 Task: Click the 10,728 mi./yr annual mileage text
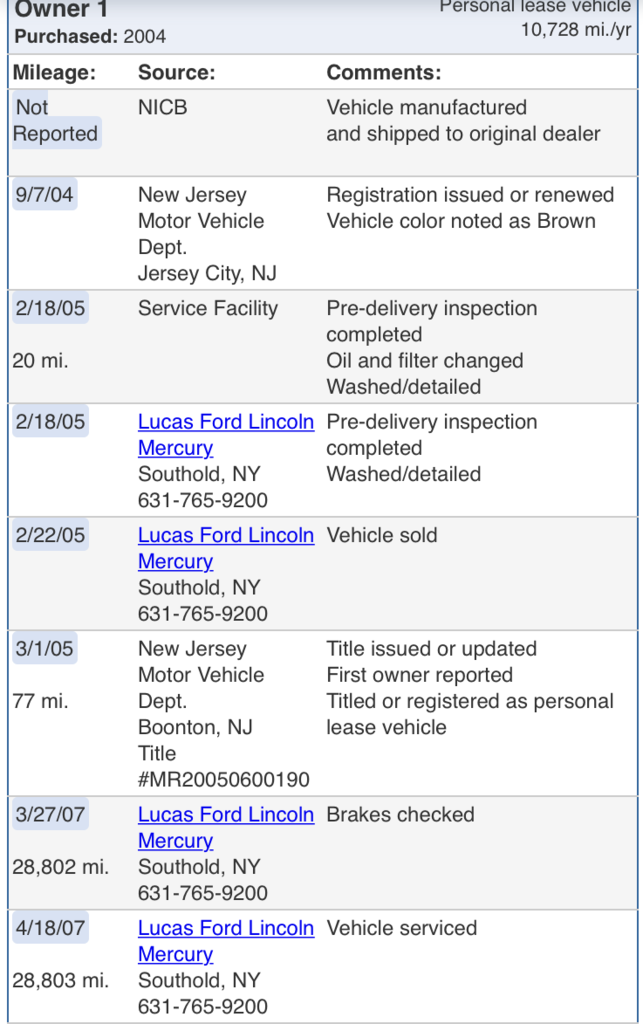pyautogui.click(x=576, y=30)
